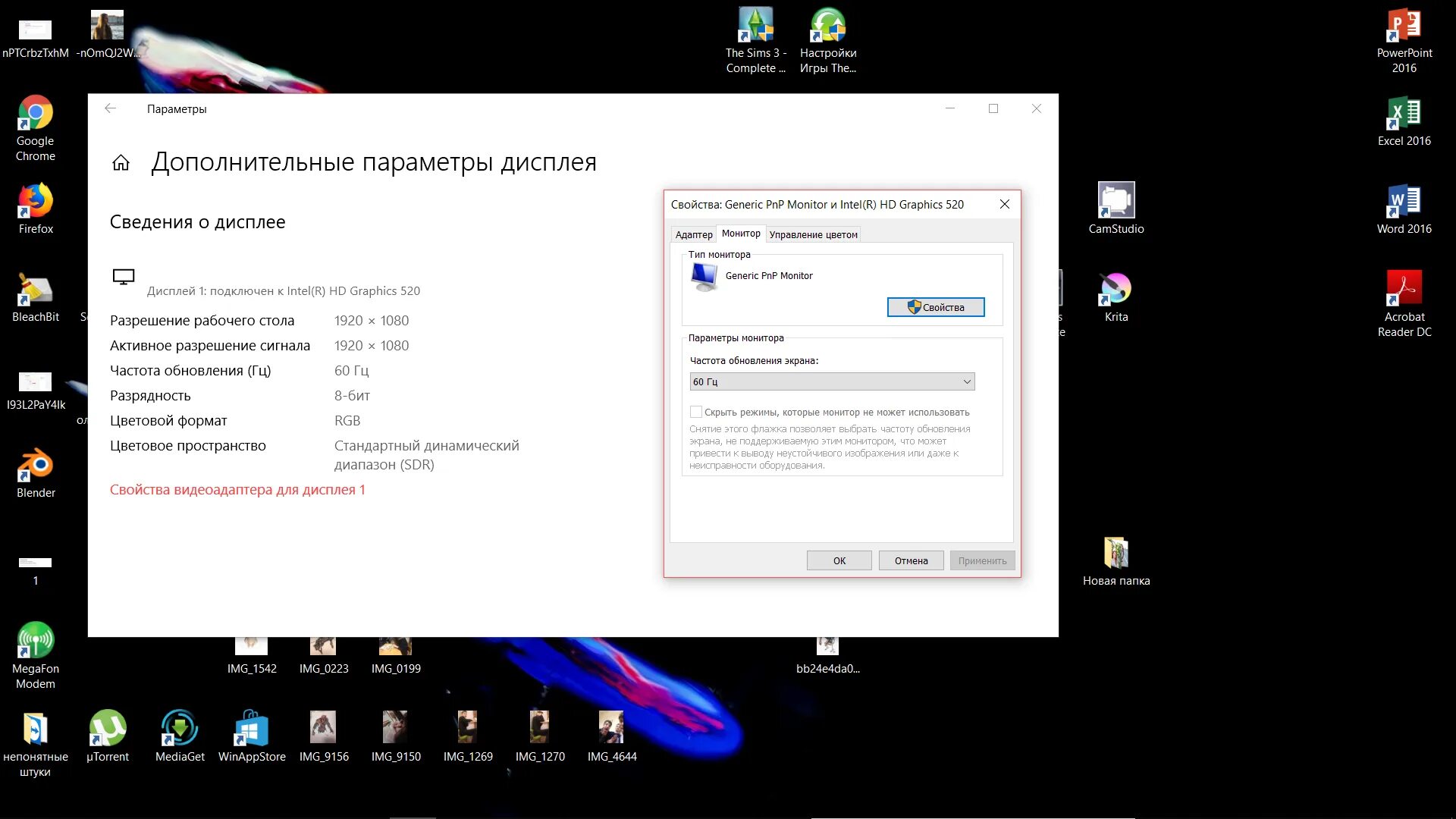The height and width of the screenshot is (819, 1456).
Task: Switch to the Адаптер tab
Action: pos(693,234)
